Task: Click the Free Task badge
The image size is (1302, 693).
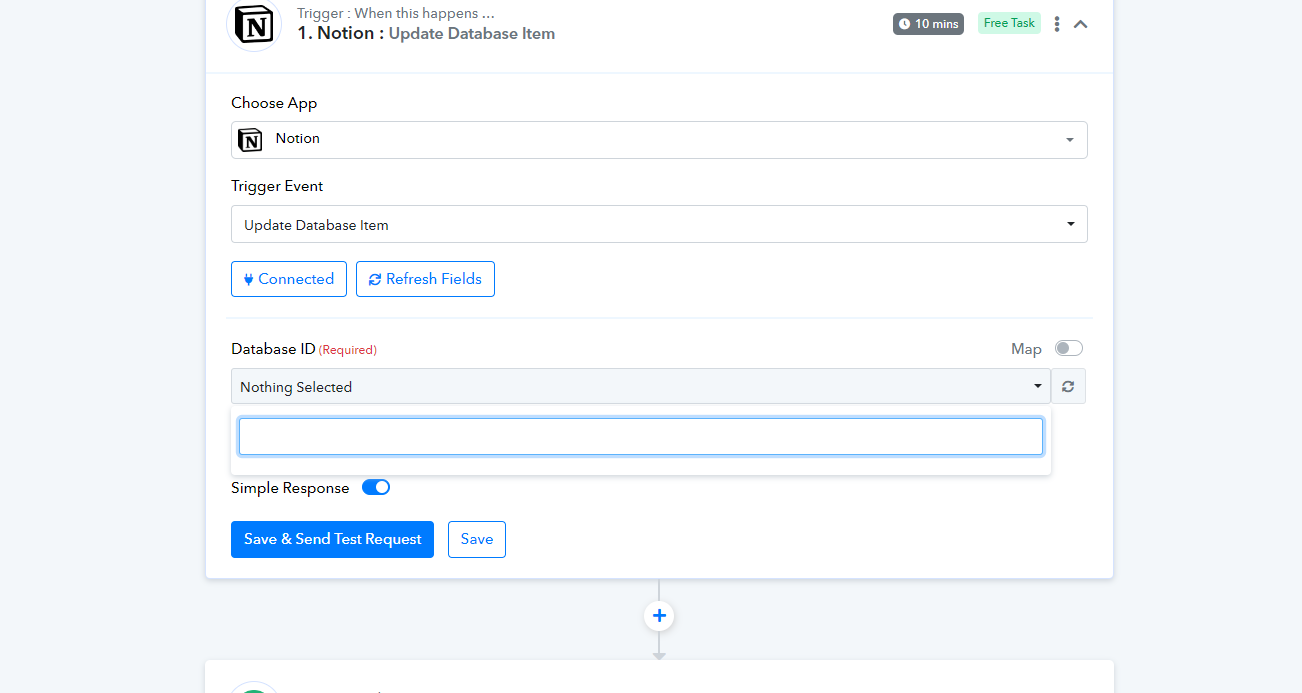Action: 1009,23
